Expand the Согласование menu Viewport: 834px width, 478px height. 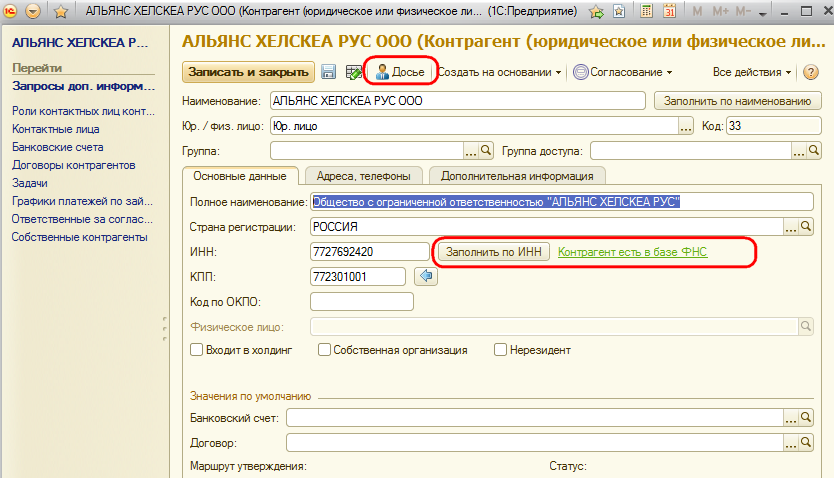(623, 72)
